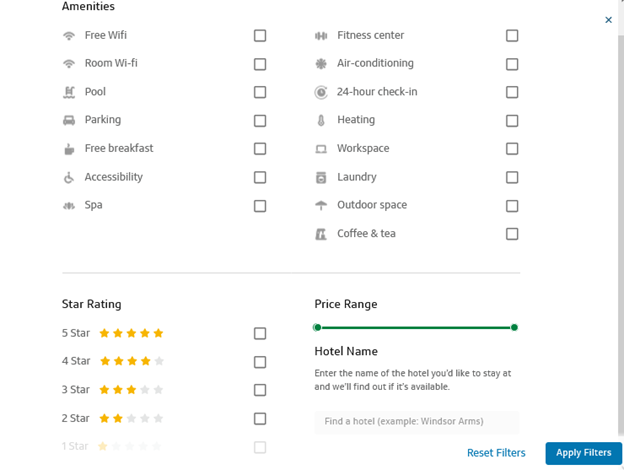The image size is (624, 470).
Task: Click the Free breakfast thumbs-up icon
Action: 69,149
